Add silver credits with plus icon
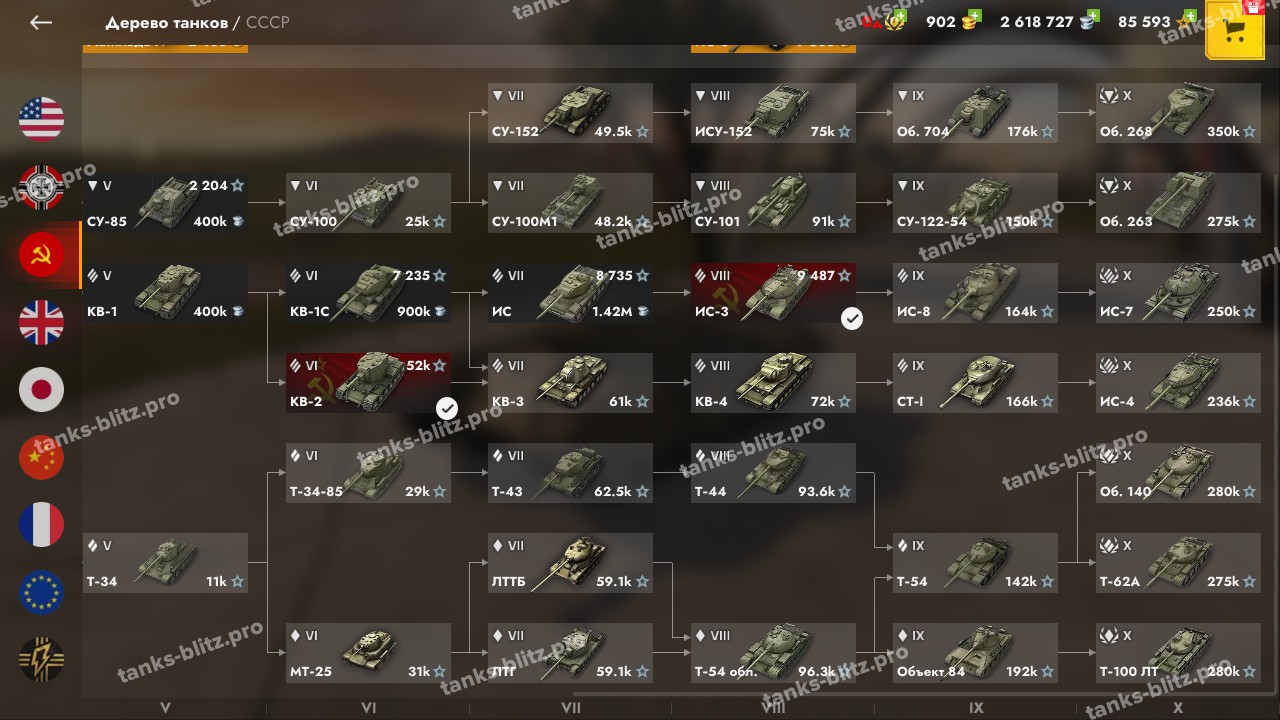This screenshot has width=1280, height=720. [x=1093, y=16]
